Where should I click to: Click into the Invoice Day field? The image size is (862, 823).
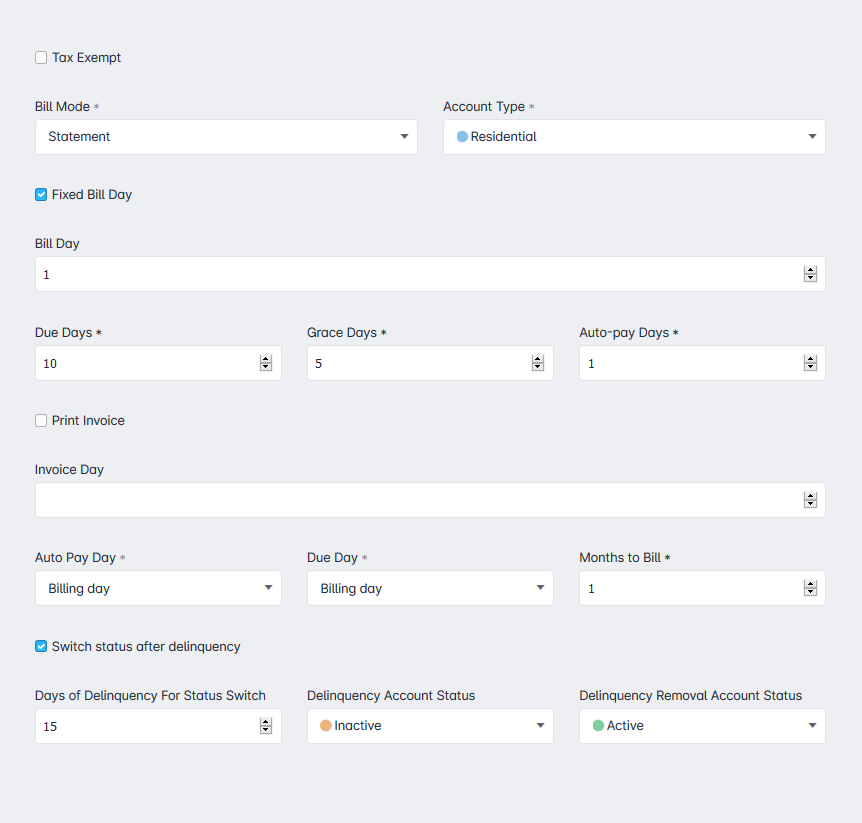[418, 500]
